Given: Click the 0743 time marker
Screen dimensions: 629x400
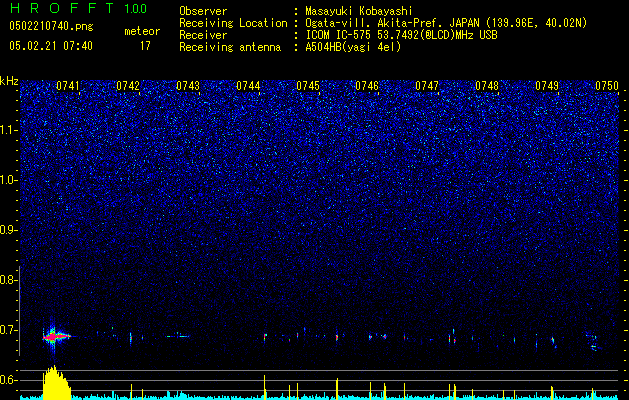Looking at the screenshot, I should point(188,86).
